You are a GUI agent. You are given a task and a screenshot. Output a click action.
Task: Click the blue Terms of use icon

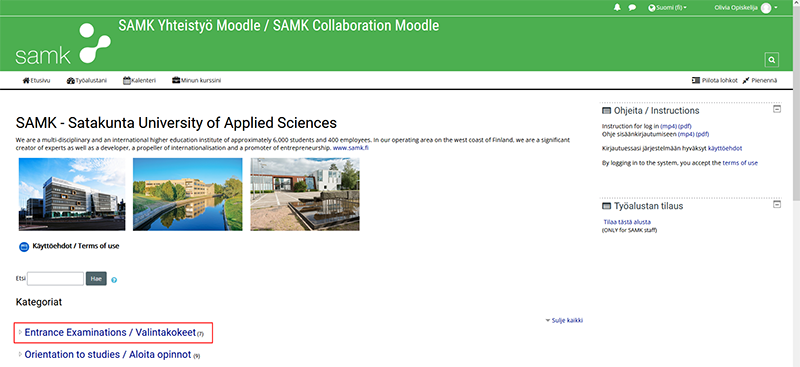[24, 247]
